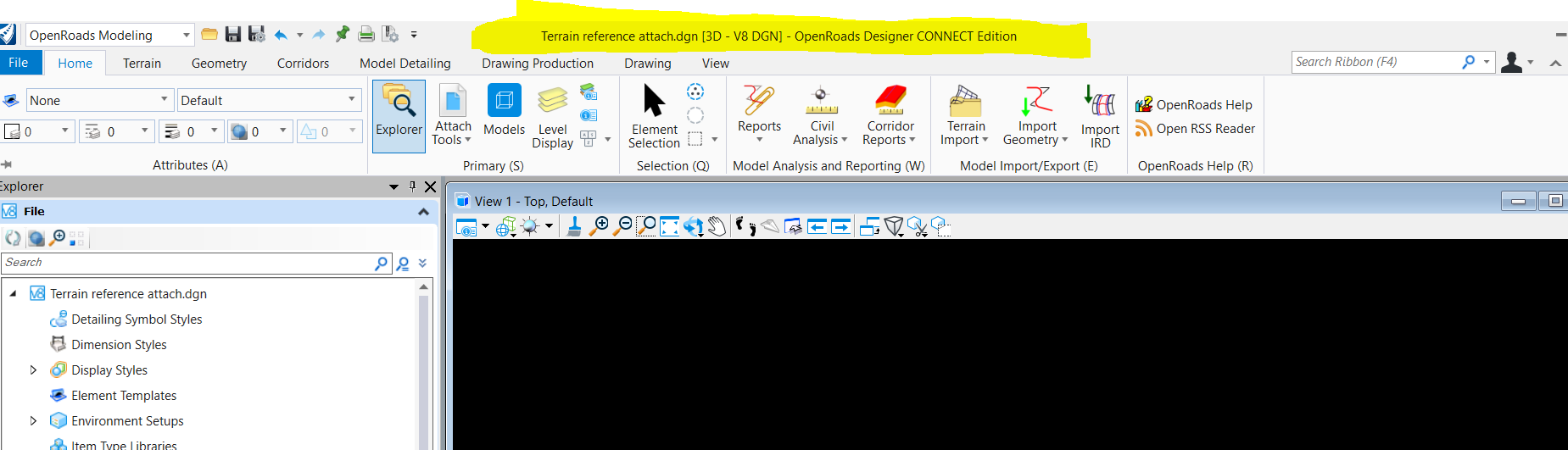1568x450 pixels.
Task: Open RSS Reader
Action: click(1195, 129)
